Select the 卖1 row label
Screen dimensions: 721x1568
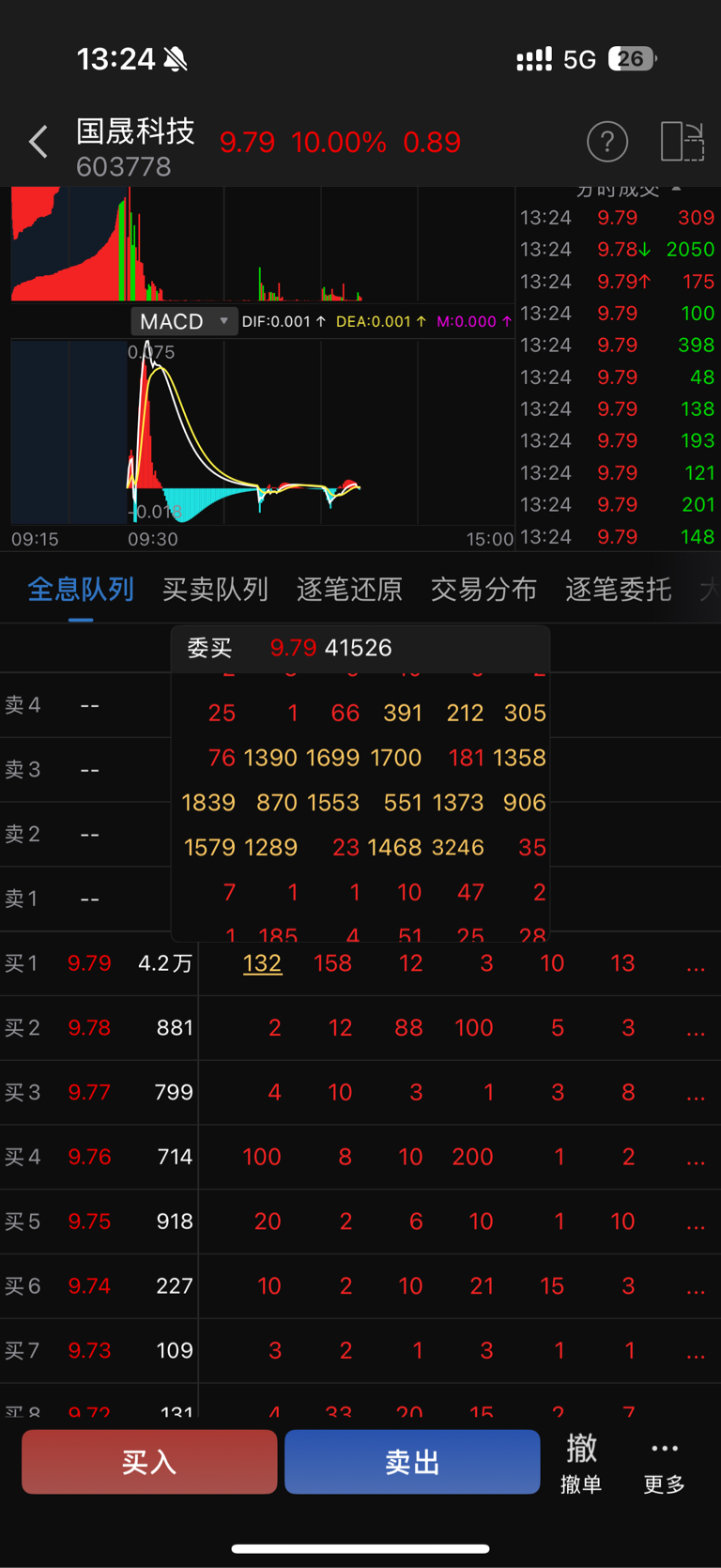[23, 899]
